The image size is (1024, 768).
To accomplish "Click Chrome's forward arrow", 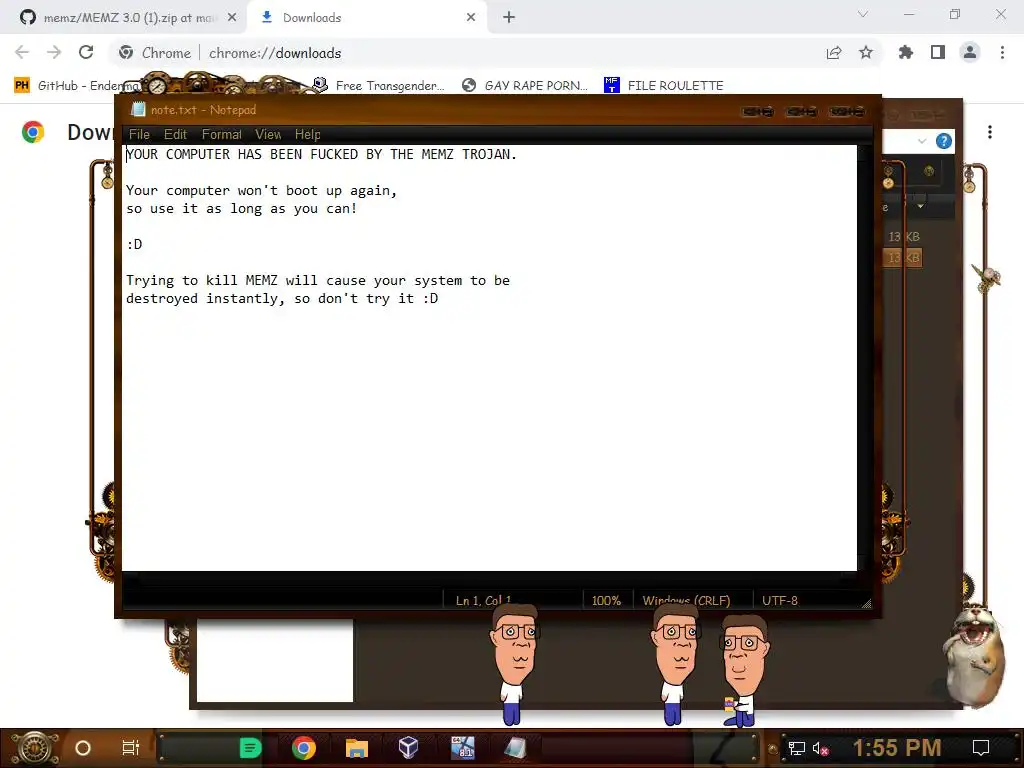I will point(54,52).
